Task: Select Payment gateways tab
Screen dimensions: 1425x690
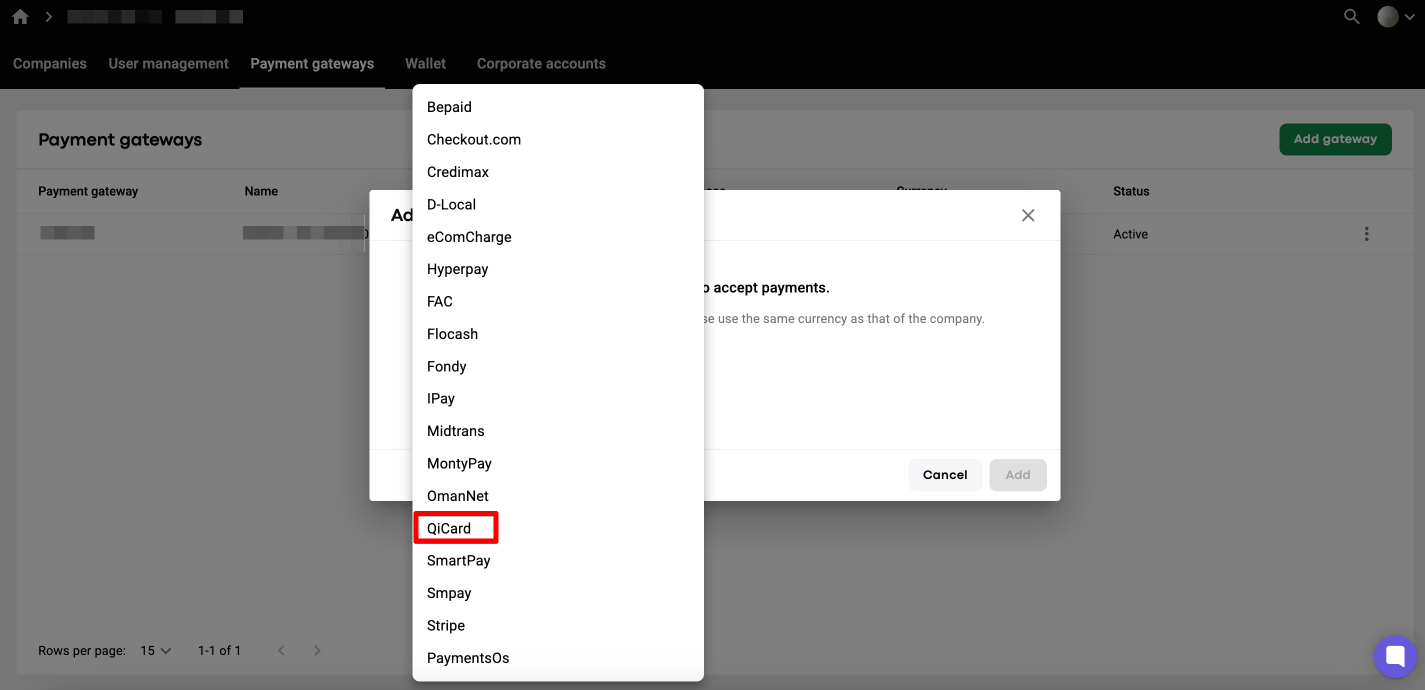Action: tap(312, 63)
